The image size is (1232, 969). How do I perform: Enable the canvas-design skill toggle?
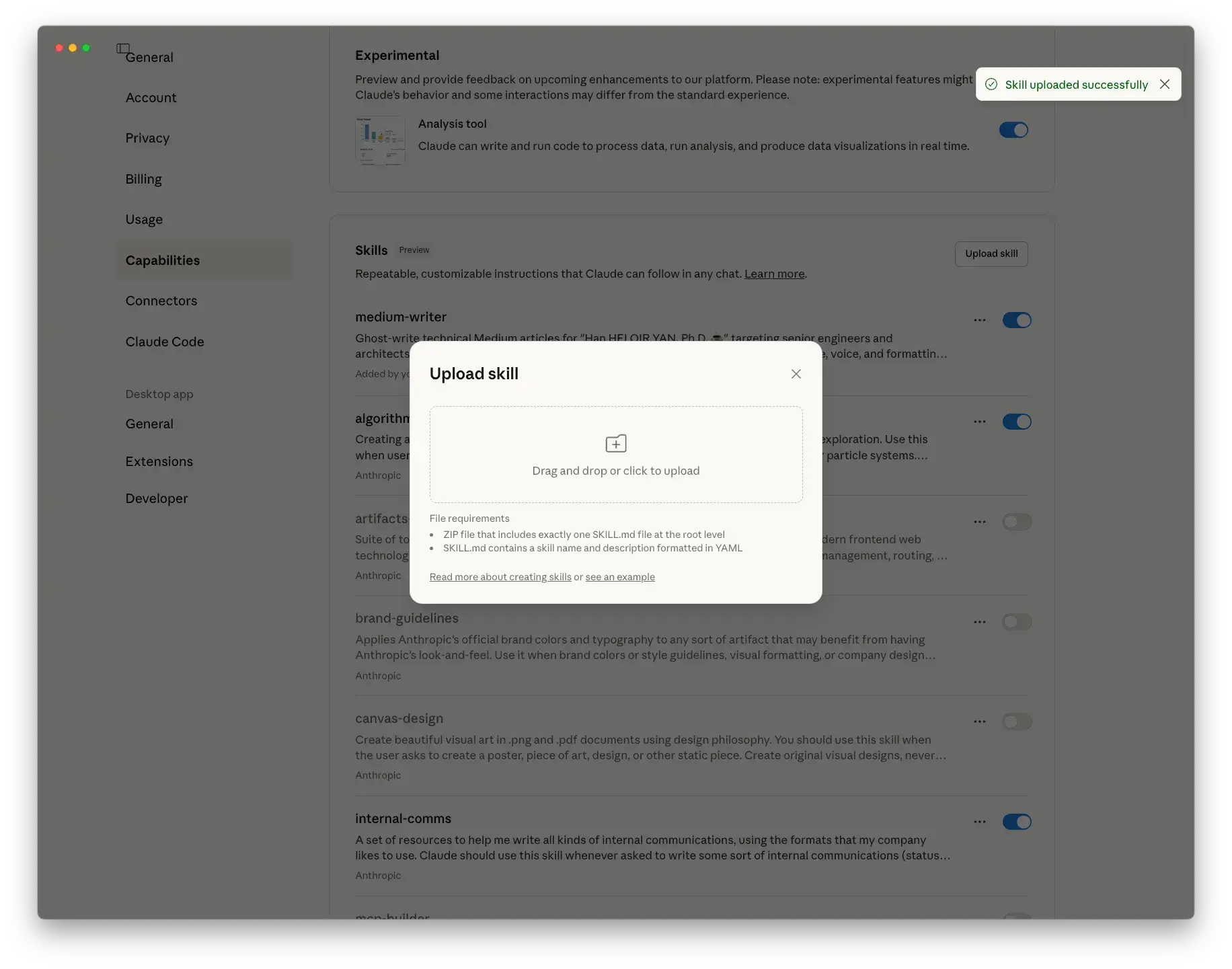click(1016, 722)
